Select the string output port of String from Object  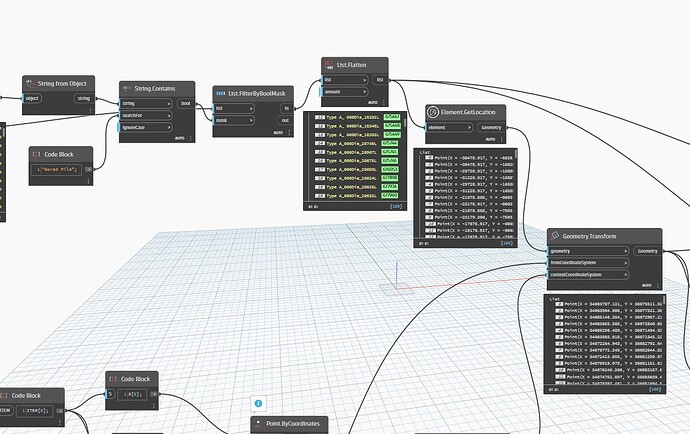coord(84,98)
